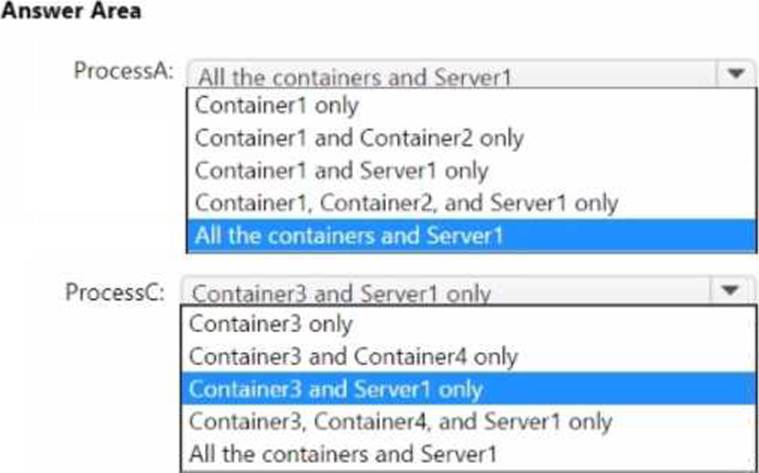Choose highlighted "All the containers and Server1" in ProcessA list
The image size is (759, 473).
[349, 236]
